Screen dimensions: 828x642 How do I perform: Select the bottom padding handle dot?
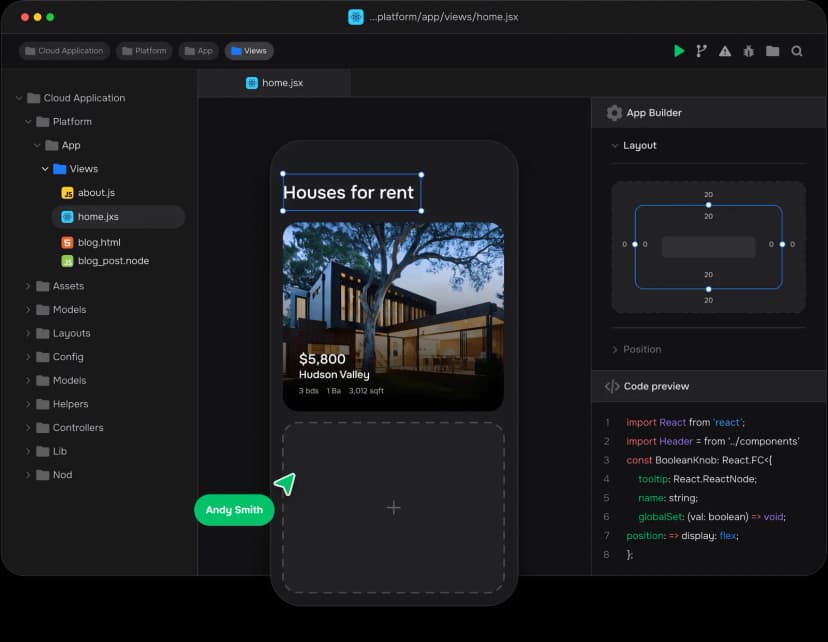[x=708, y=288]
